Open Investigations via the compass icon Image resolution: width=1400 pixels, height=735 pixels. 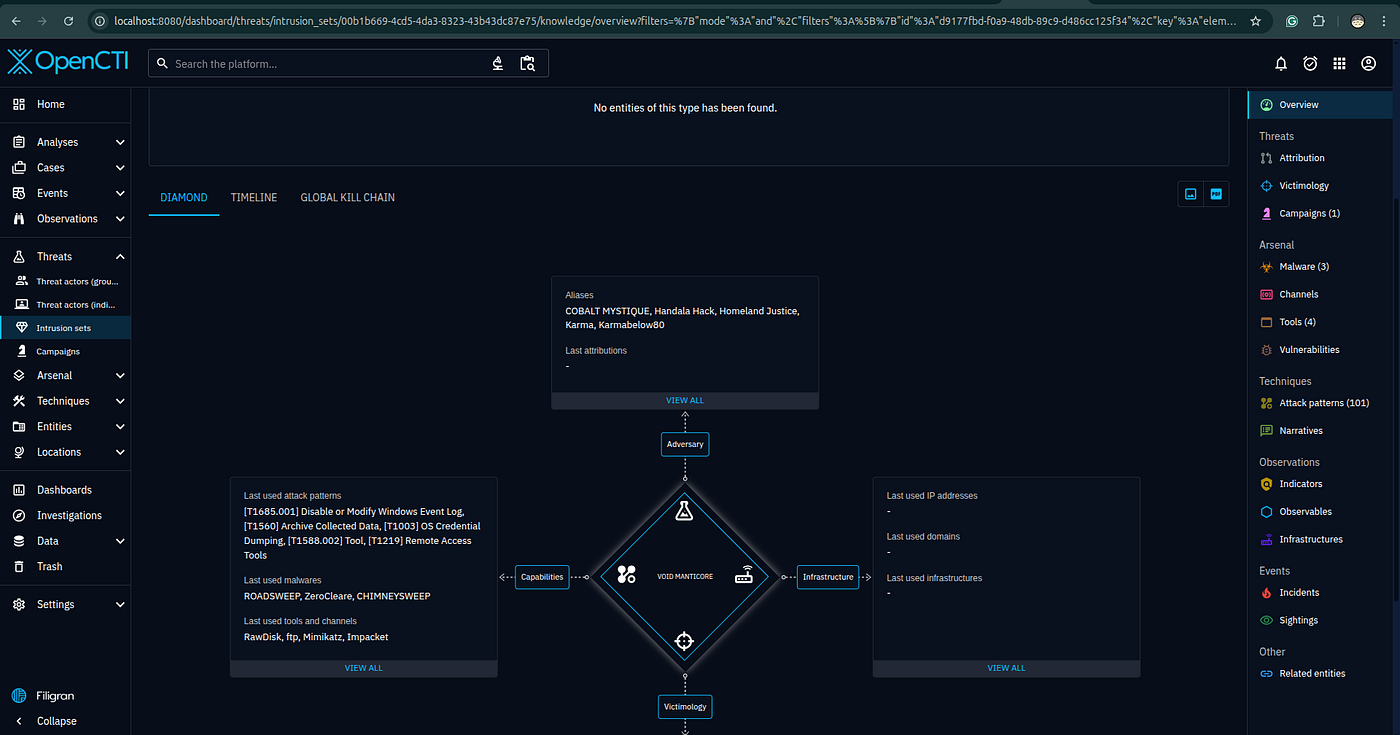pyautogui.click(x=19, y=516)
